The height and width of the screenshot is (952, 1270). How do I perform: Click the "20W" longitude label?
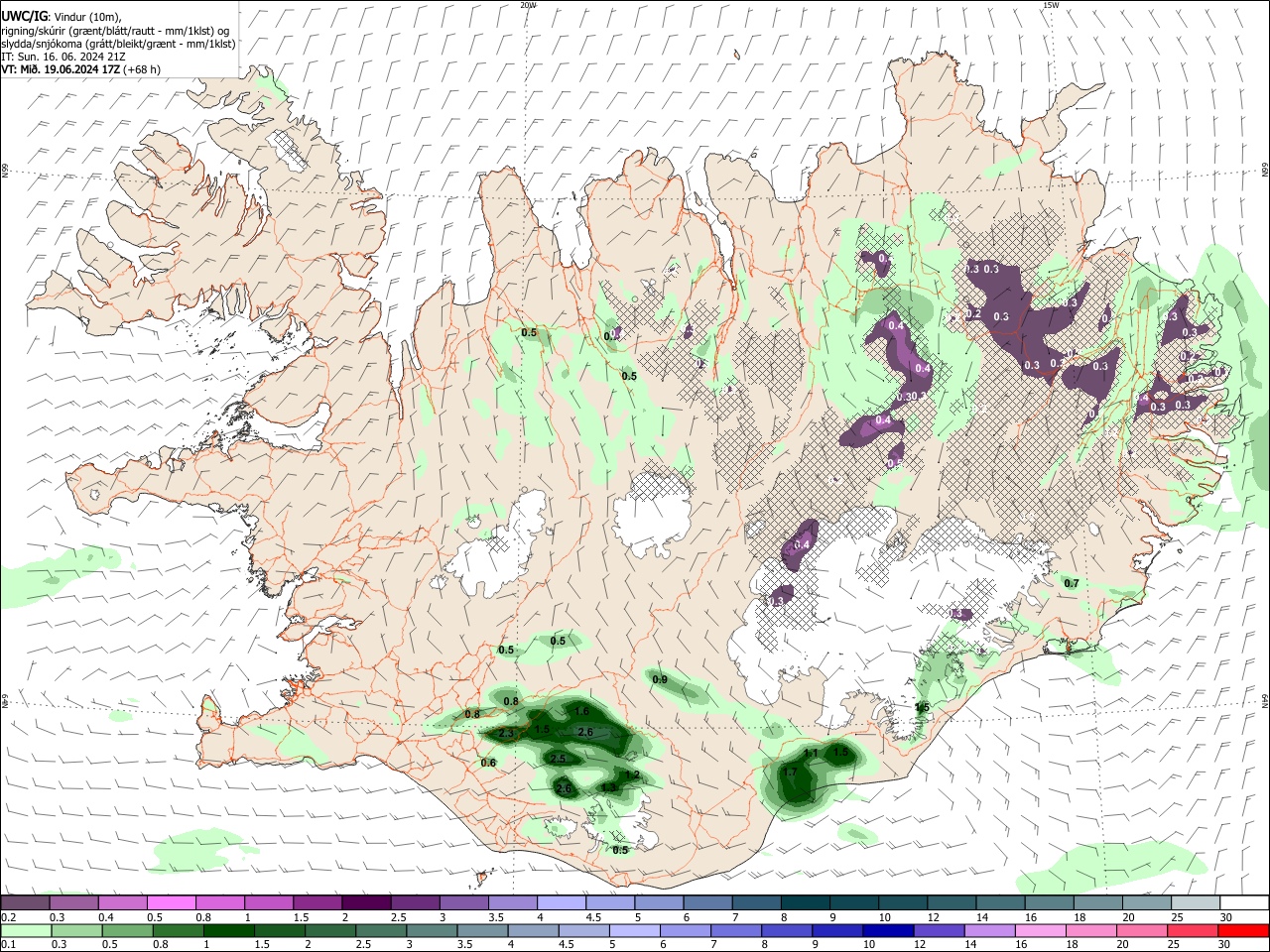pyautogui.click(x=528, y=5)
